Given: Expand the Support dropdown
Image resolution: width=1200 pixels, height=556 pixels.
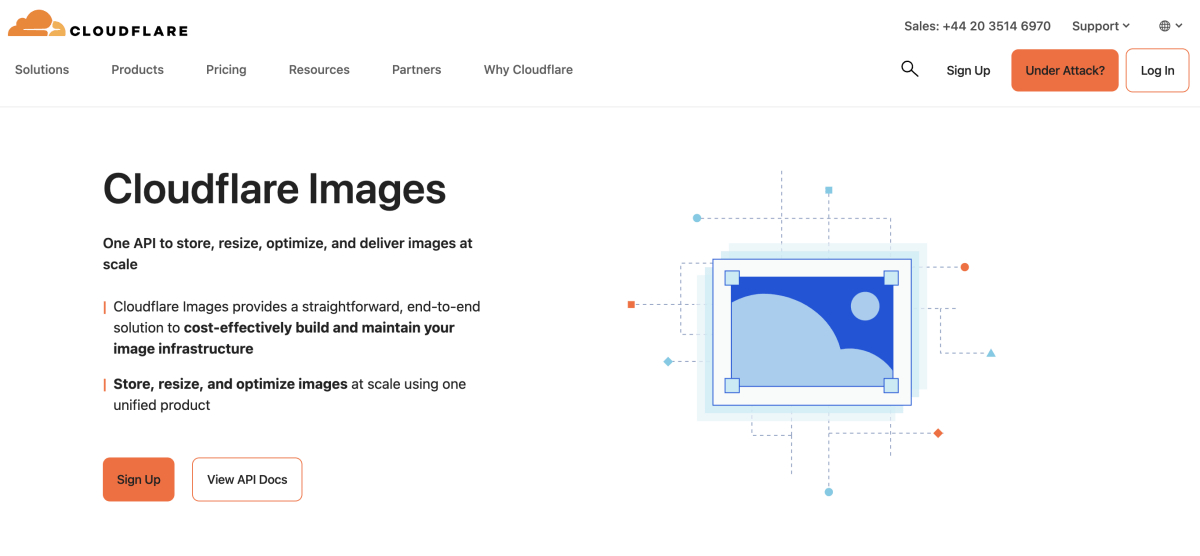Looking at the screenshot, I should point(1101,26).
